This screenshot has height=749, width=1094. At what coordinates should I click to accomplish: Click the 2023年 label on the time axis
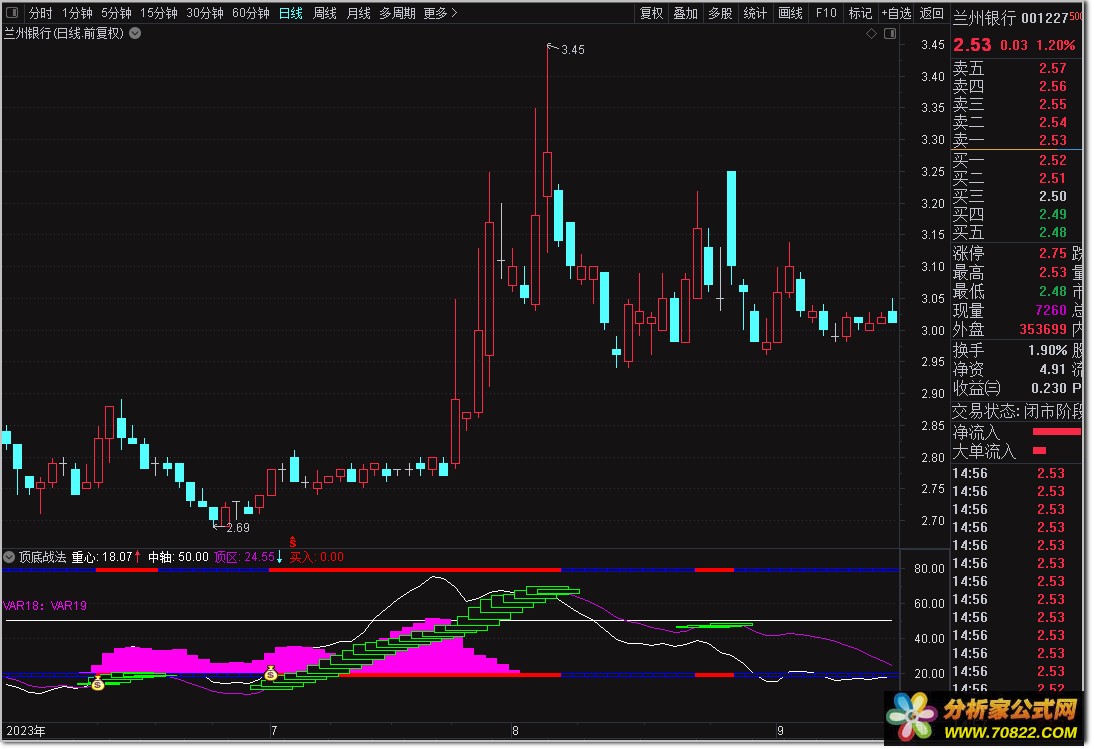pyautogui.click(x=26, y=732)
